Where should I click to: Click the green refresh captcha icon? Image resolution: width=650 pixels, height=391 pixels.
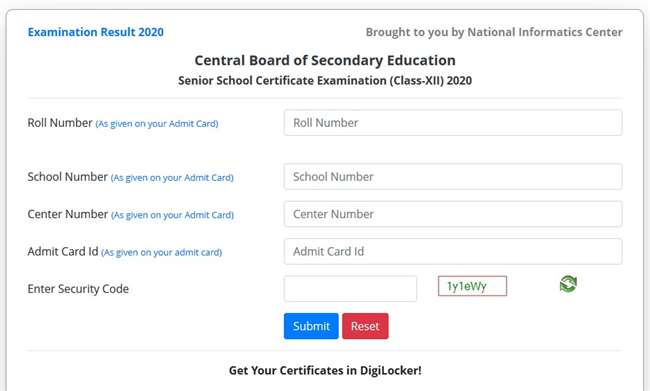(x=568, y=284)
